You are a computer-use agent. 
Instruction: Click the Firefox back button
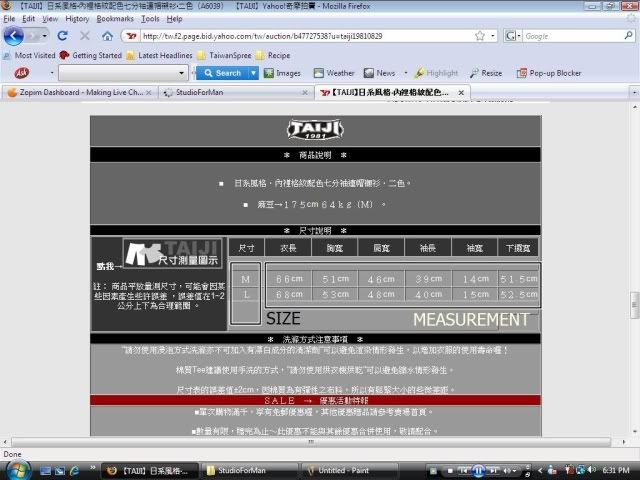(13, 36)
